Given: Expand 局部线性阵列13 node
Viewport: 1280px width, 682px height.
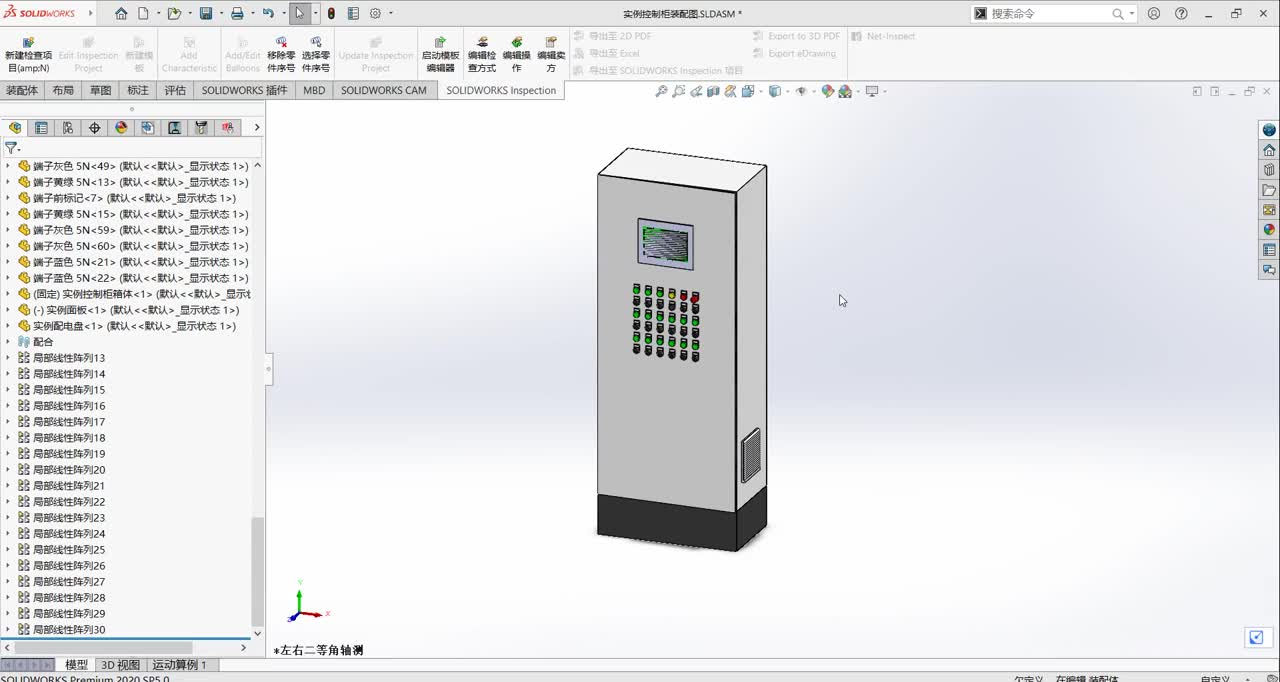Looking at the screenshot, I should [8, 358].
